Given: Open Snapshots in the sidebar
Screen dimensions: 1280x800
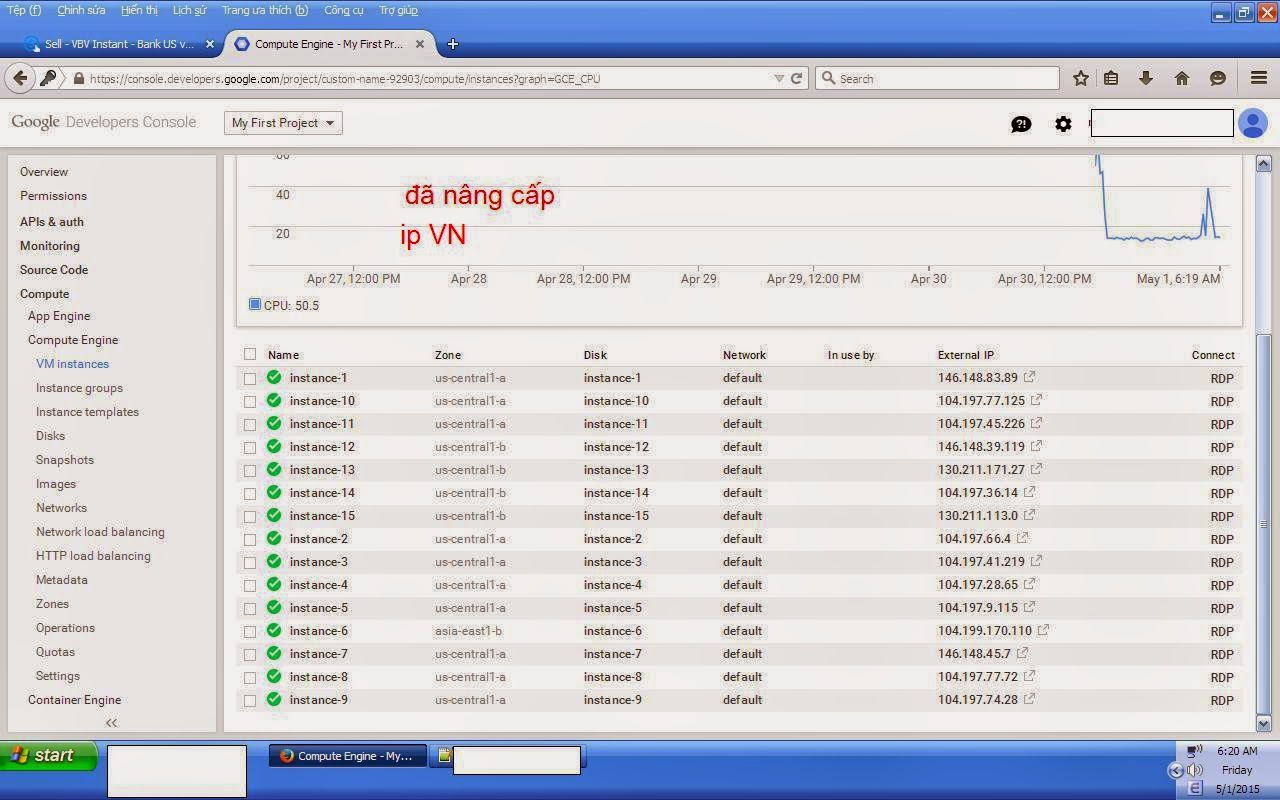Looking at the screenshot, I should coord(65,459).
